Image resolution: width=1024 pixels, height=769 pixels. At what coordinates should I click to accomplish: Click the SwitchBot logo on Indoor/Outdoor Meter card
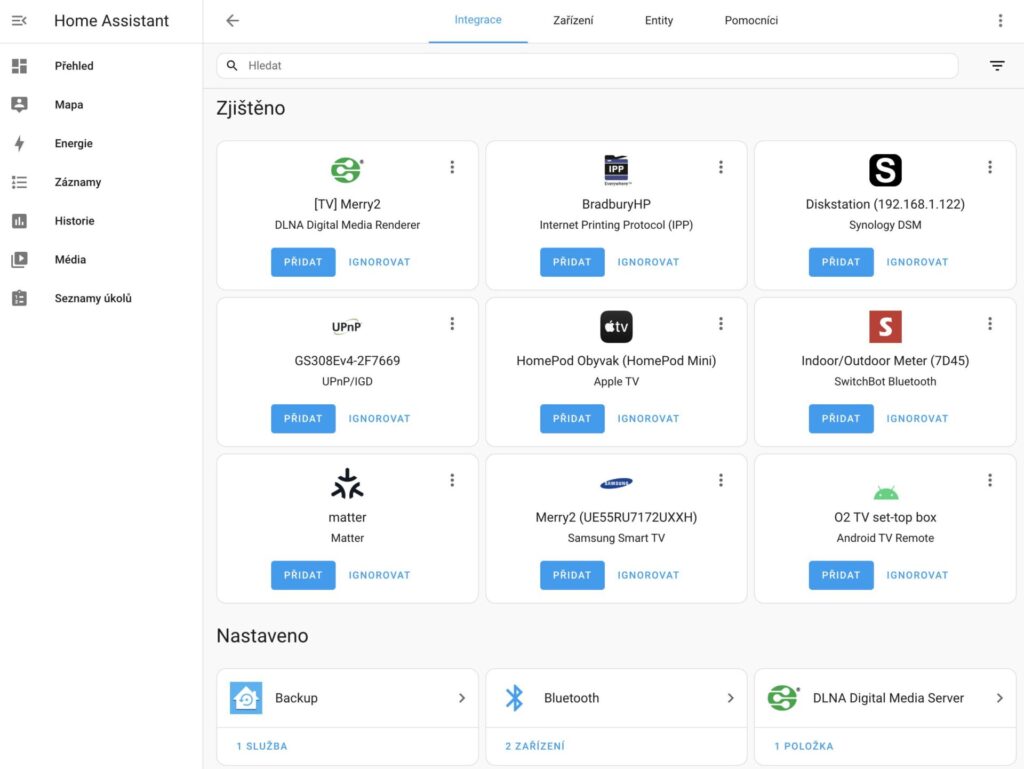point(885,327)
